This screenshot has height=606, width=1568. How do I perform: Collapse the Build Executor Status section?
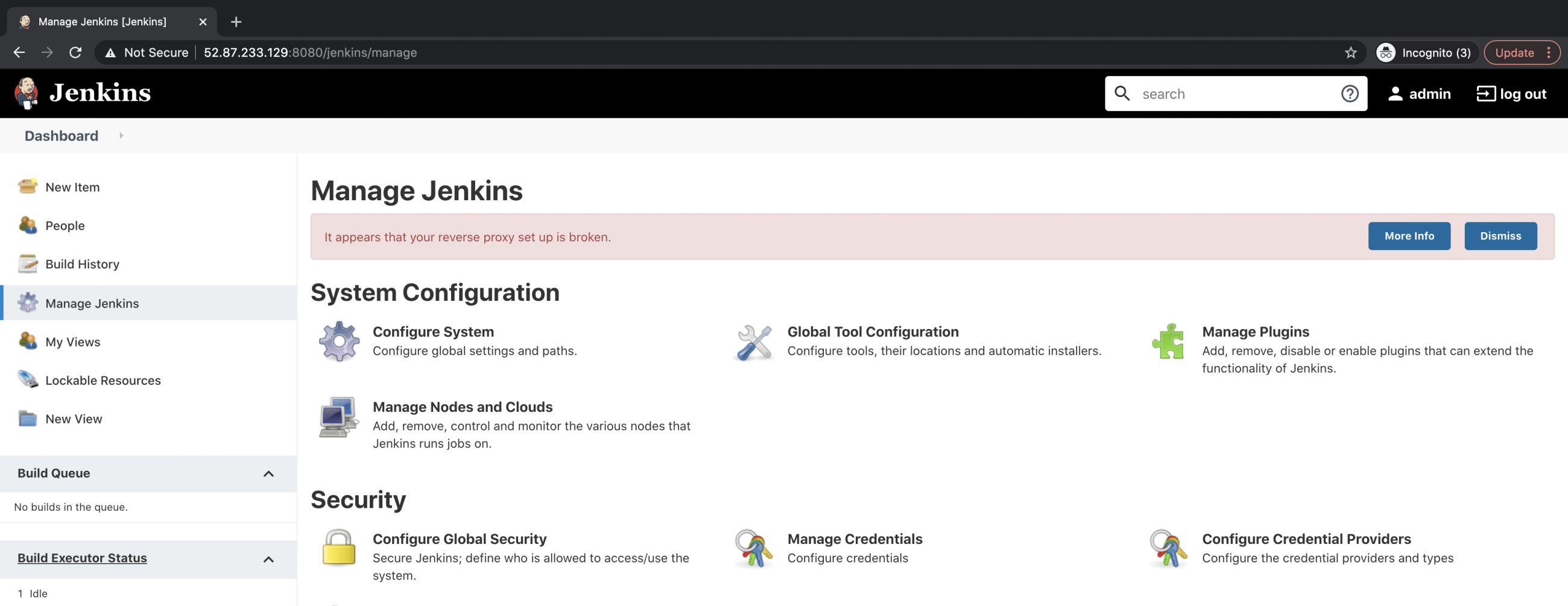(x=268, y=558)
